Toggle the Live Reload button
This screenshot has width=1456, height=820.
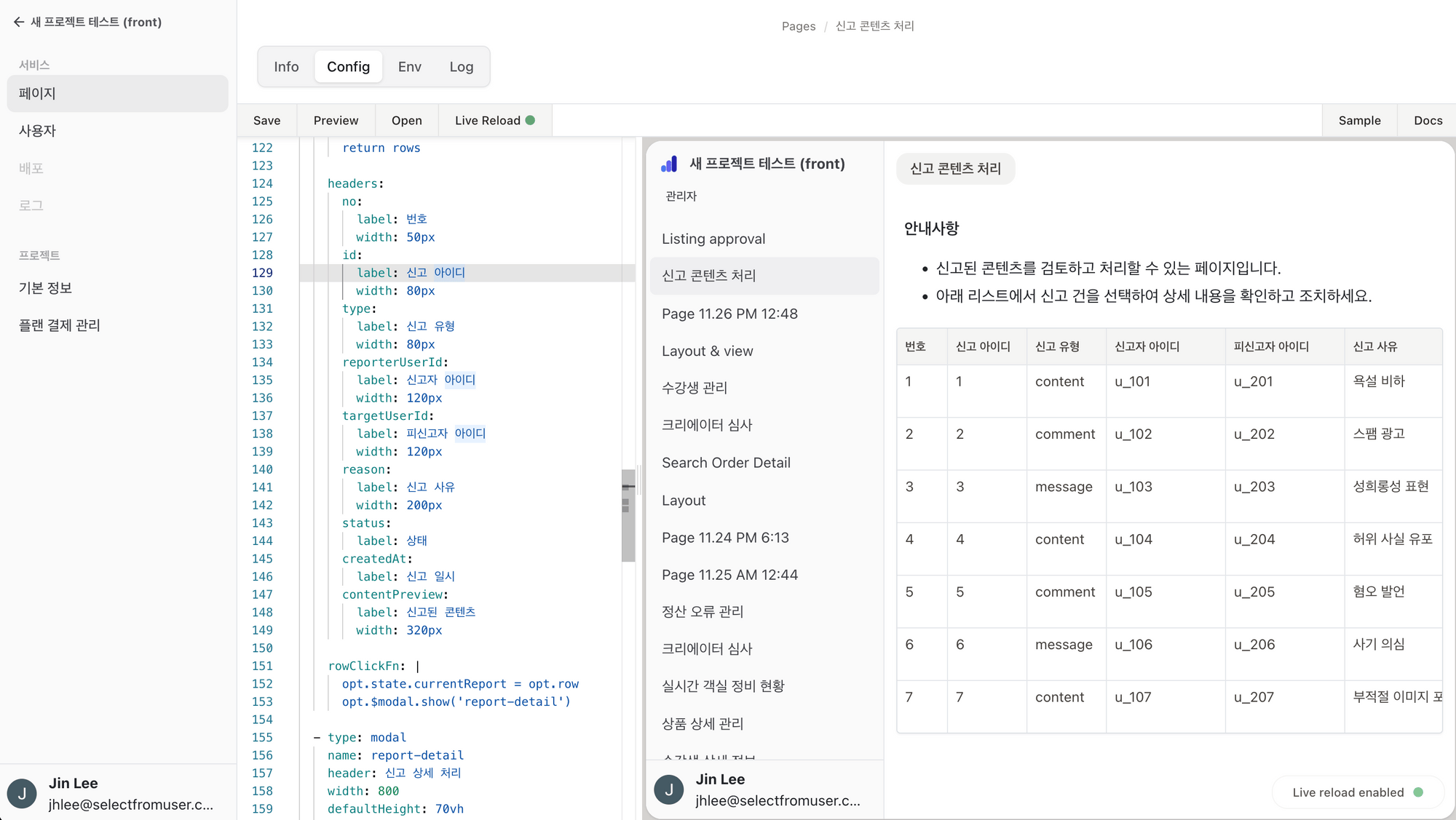495,121
